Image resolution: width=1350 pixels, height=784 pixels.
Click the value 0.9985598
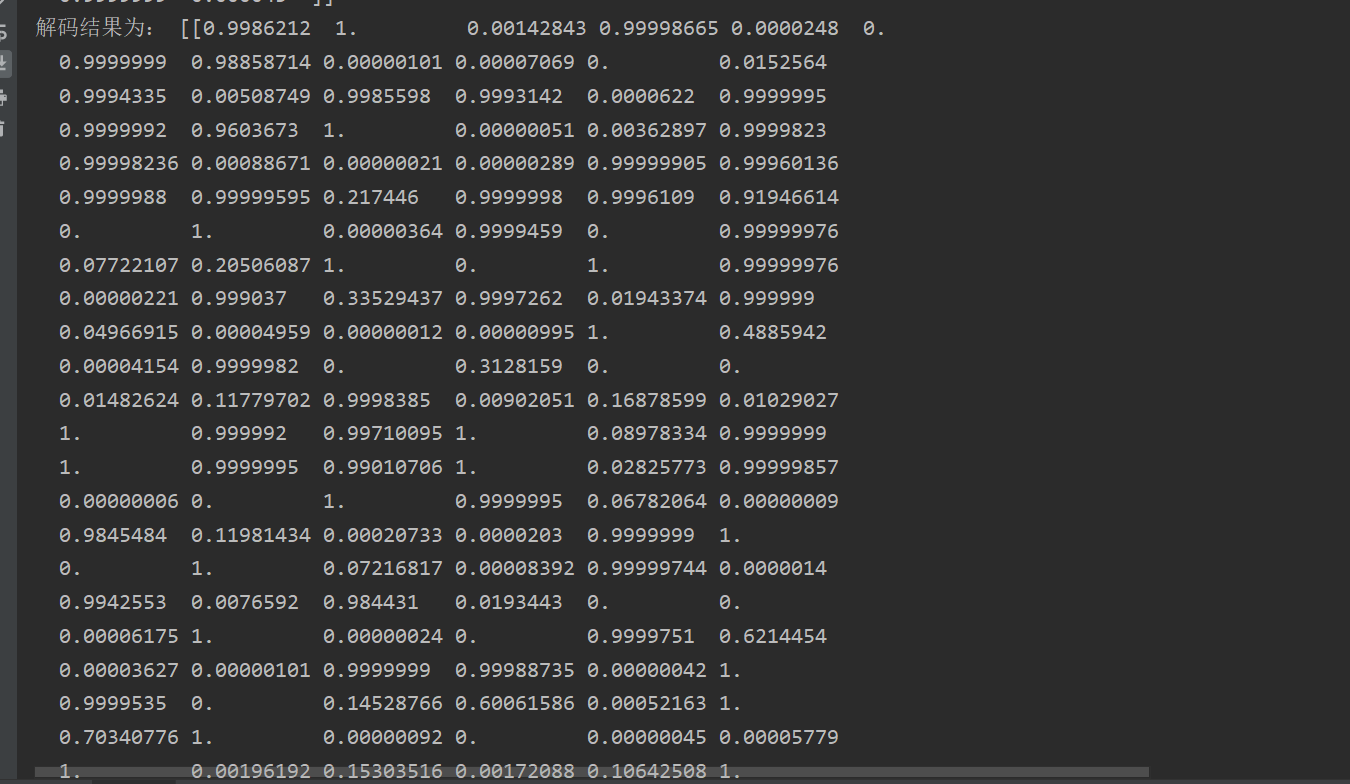377,97
